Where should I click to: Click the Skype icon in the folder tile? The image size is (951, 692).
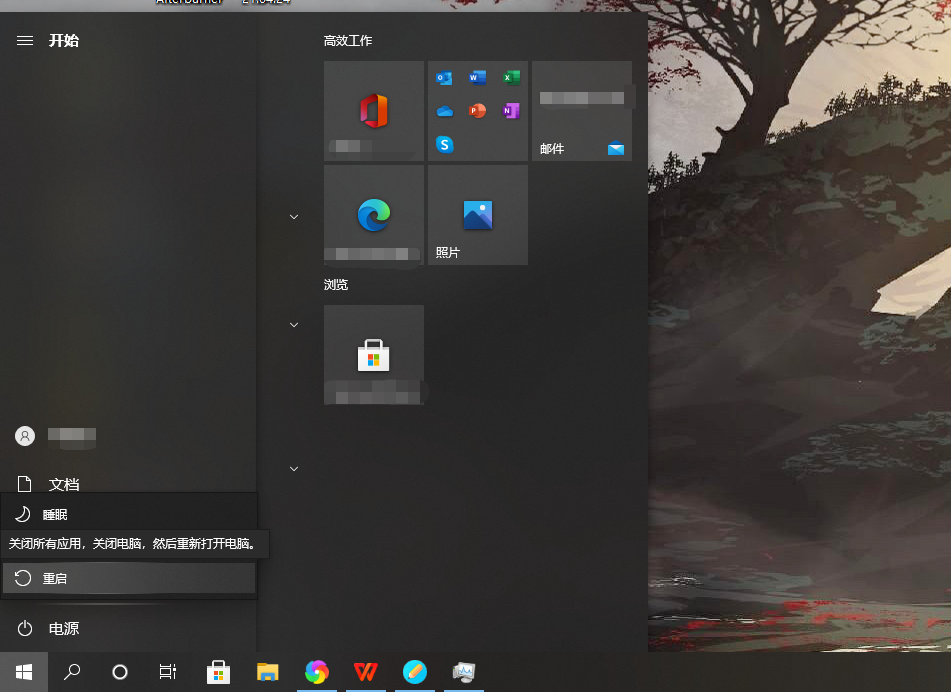445,144
